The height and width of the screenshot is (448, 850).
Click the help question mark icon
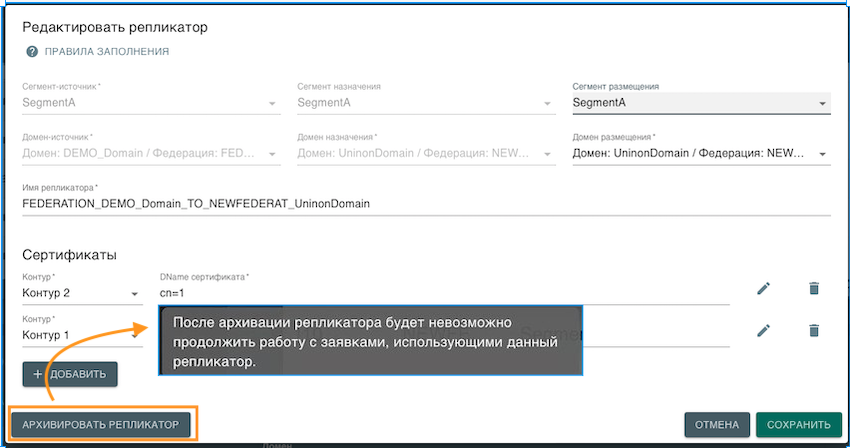pos(32,51)
